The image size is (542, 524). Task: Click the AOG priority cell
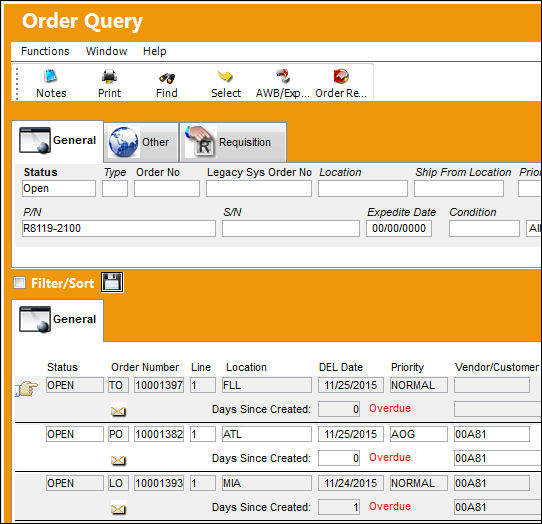click(x=419, y=434)
